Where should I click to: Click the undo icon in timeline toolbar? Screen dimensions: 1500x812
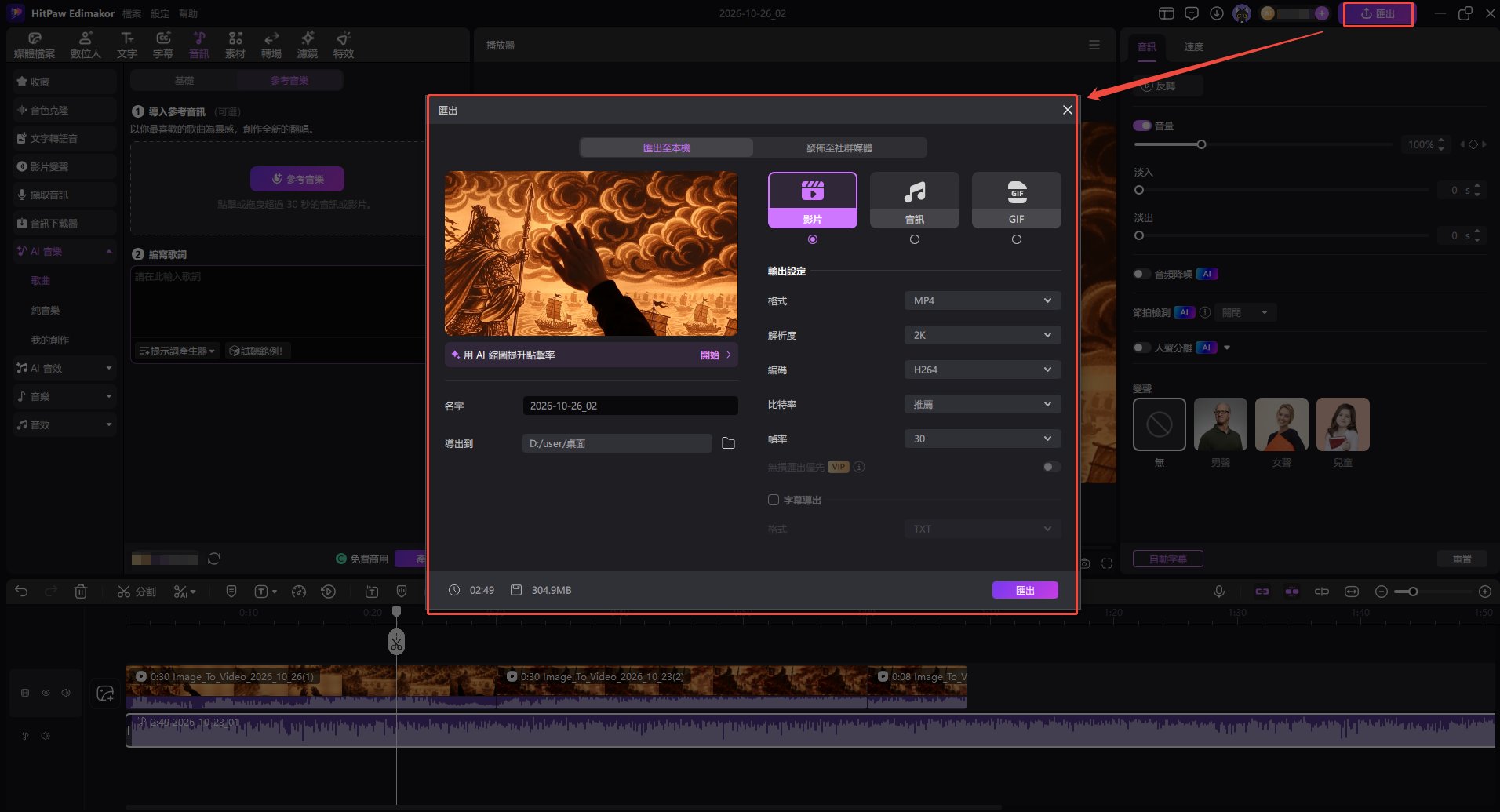(x=21, y=592)
